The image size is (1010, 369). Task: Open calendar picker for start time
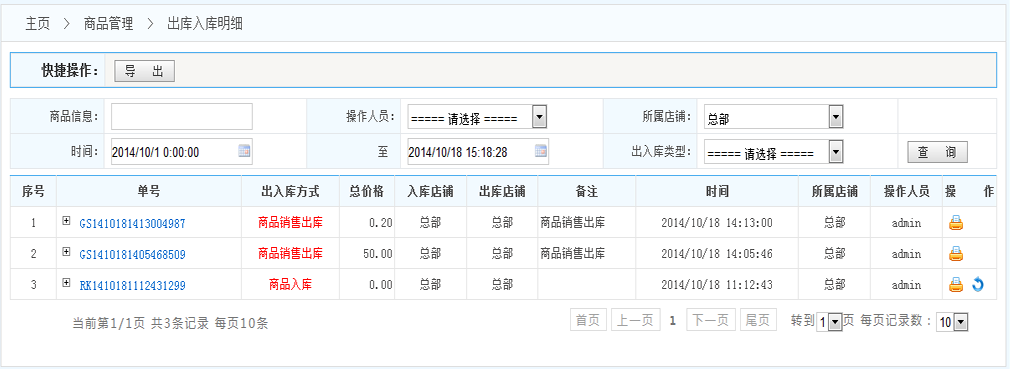tap(245, 151)
